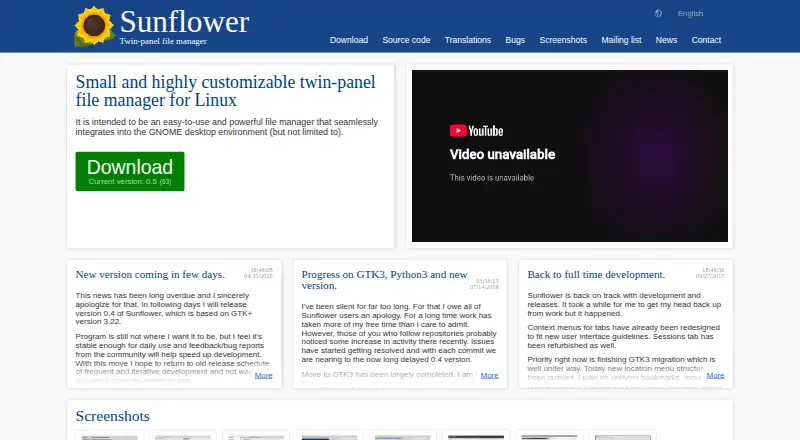Click the Sunflower logo flower icon
Image resolution: width=800 pixels, height=440 pixels.
point(94,26)
